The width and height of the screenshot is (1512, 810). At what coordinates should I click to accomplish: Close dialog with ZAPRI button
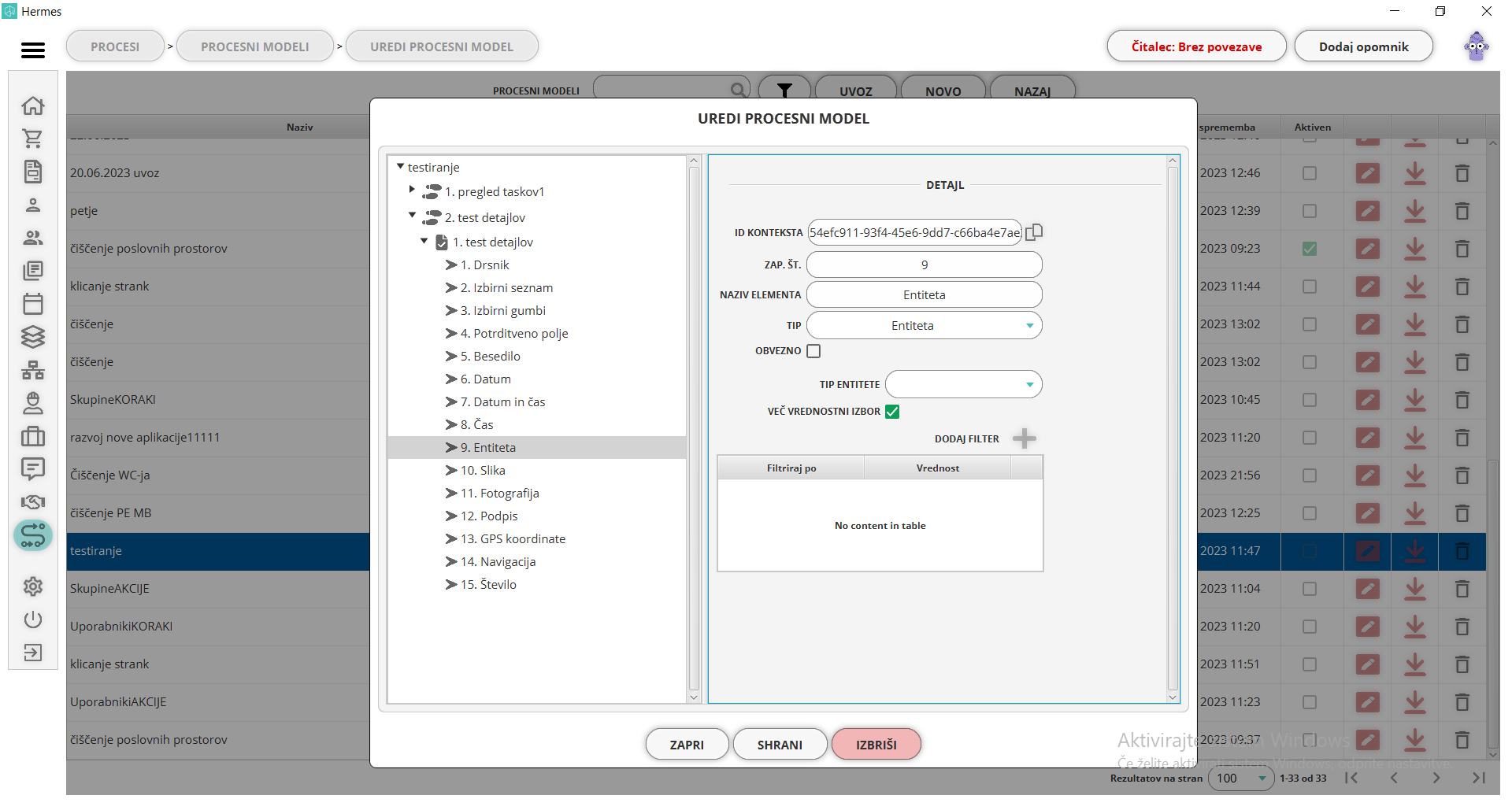[687, 745]
